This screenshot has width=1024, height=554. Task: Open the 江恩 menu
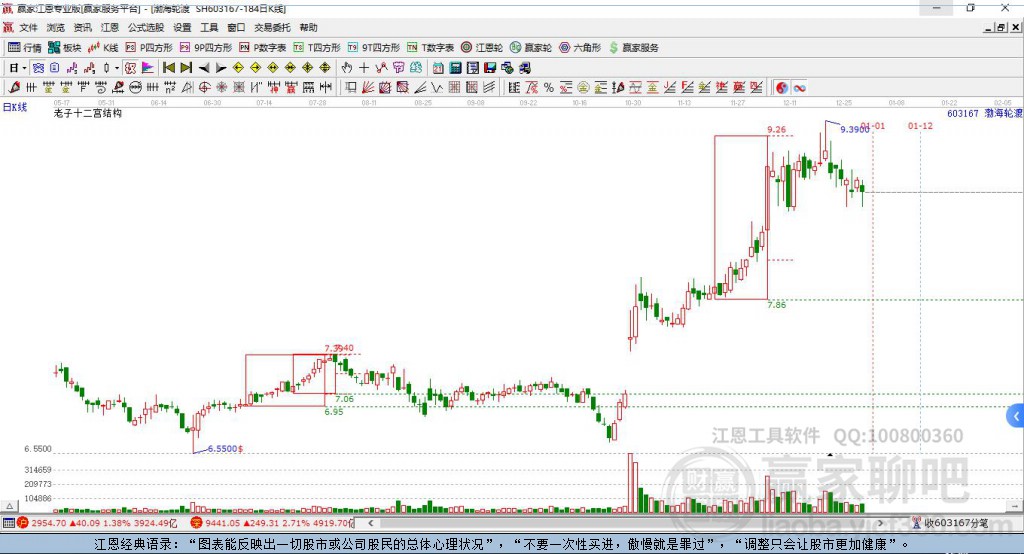110,27
